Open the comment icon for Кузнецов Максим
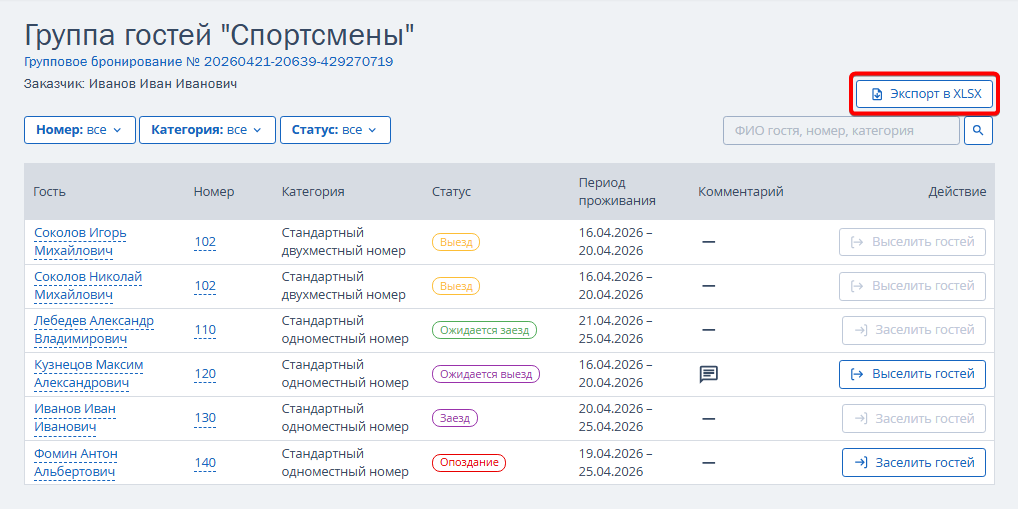This screenshot has width=1018, height=509. click(x=708, y=375)
